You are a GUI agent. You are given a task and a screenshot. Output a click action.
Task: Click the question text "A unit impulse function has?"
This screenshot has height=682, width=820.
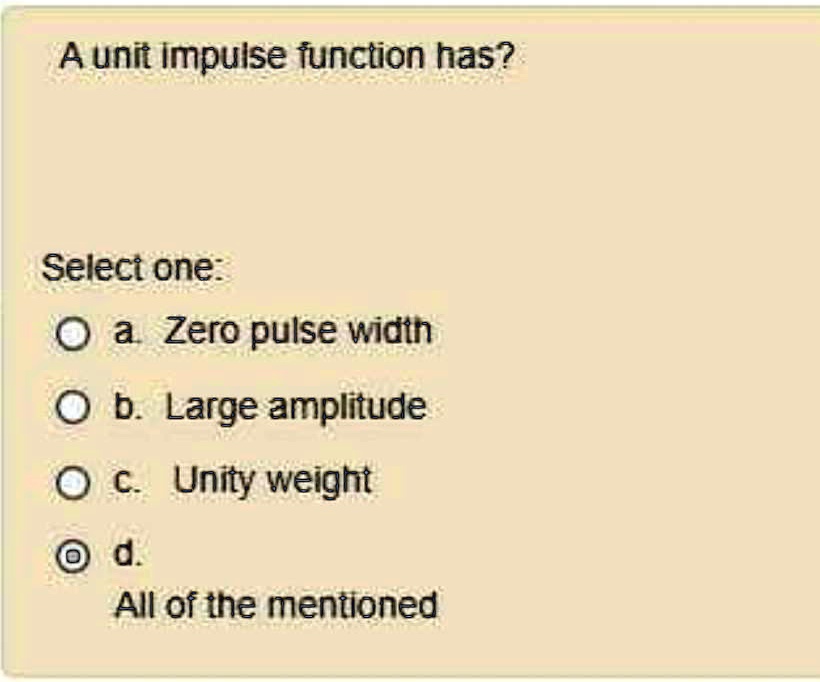(x=286, y=55)
